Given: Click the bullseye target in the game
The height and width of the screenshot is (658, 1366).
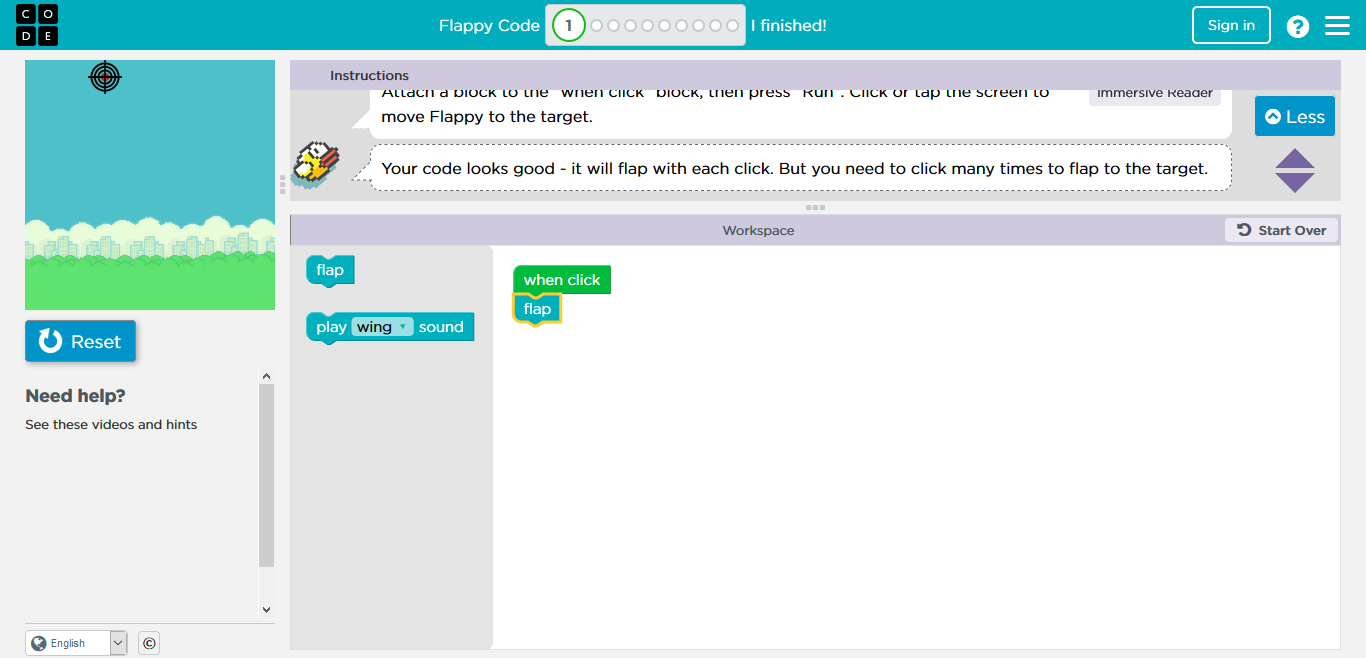Looking at the screenshot, I should coord(105,76).
